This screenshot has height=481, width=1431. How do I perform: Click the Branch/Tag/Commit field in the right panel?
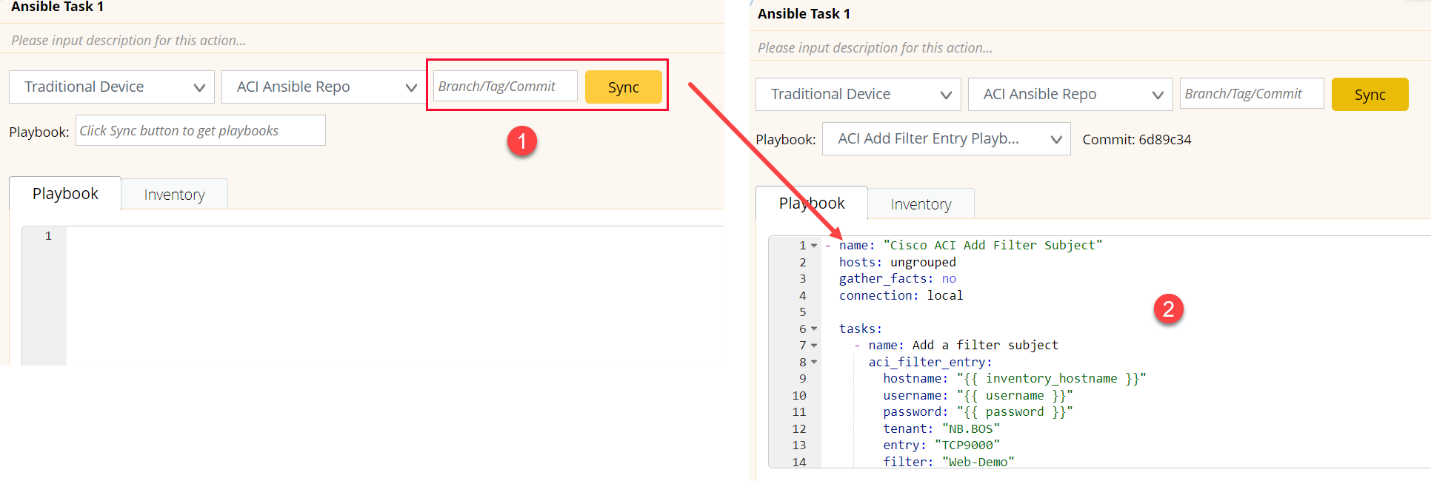point(1251,93)
